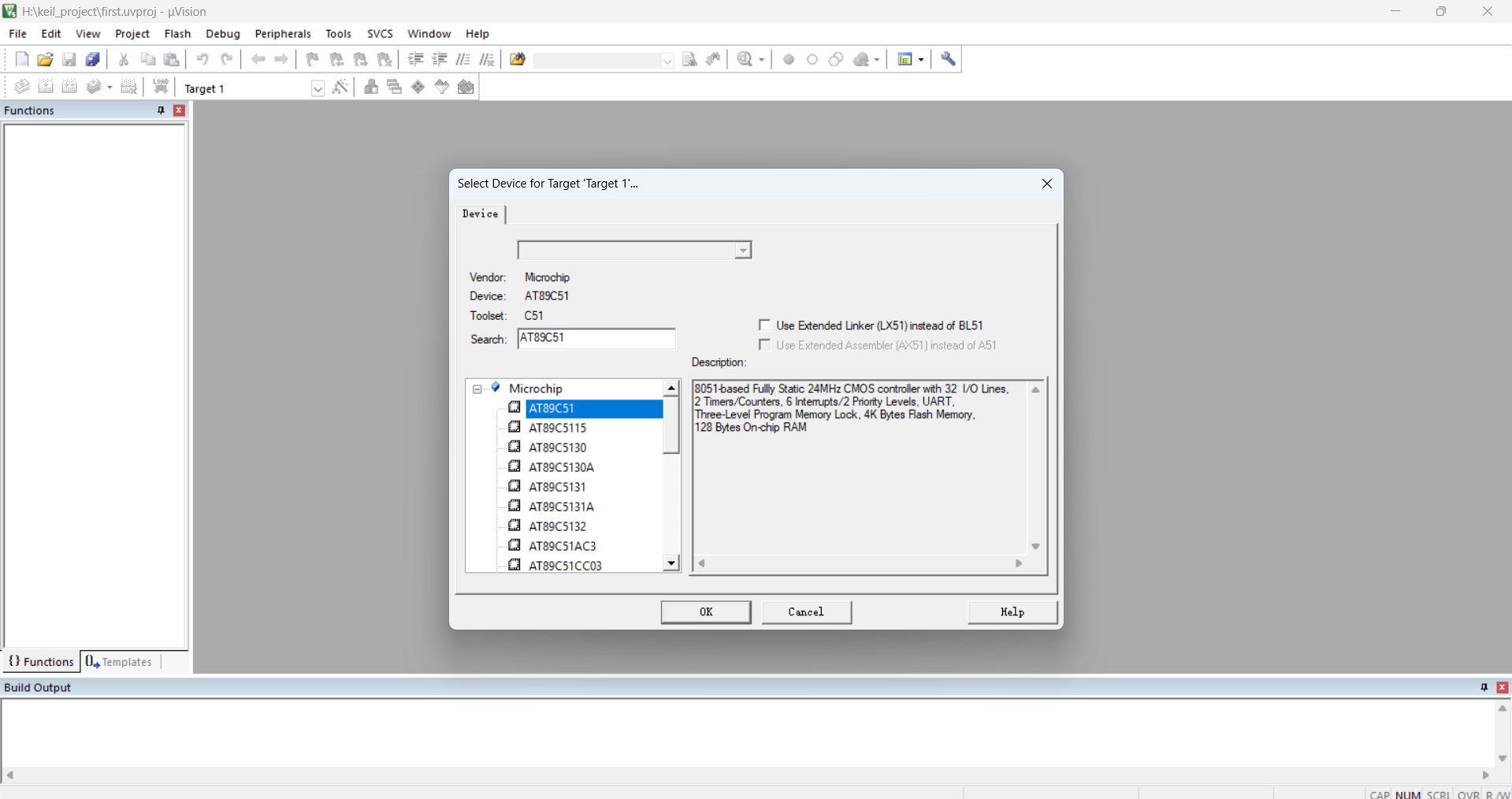Image resolution: width=1512 pixels, height=799 pixels.
Task: Click the Search field containing AT89C51
Action: 596,339
